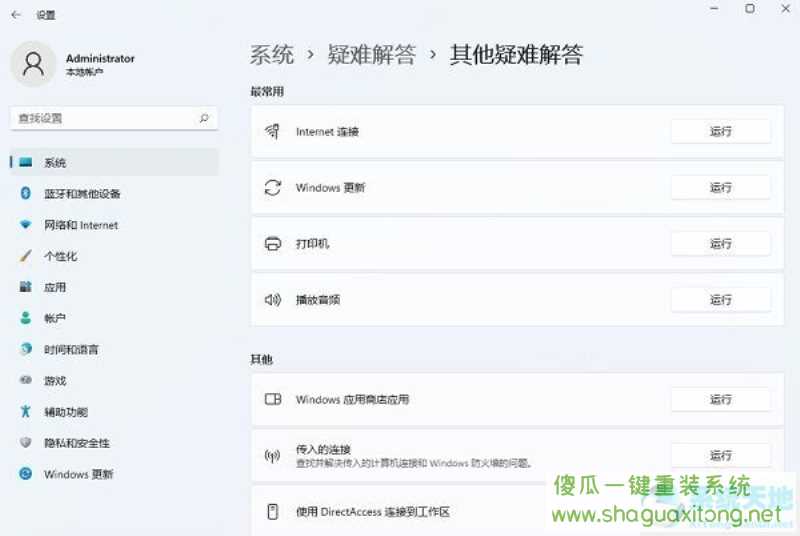Click the 其他 section heading
The width and height of the screenshot is (800, 536).
point(261,360)
